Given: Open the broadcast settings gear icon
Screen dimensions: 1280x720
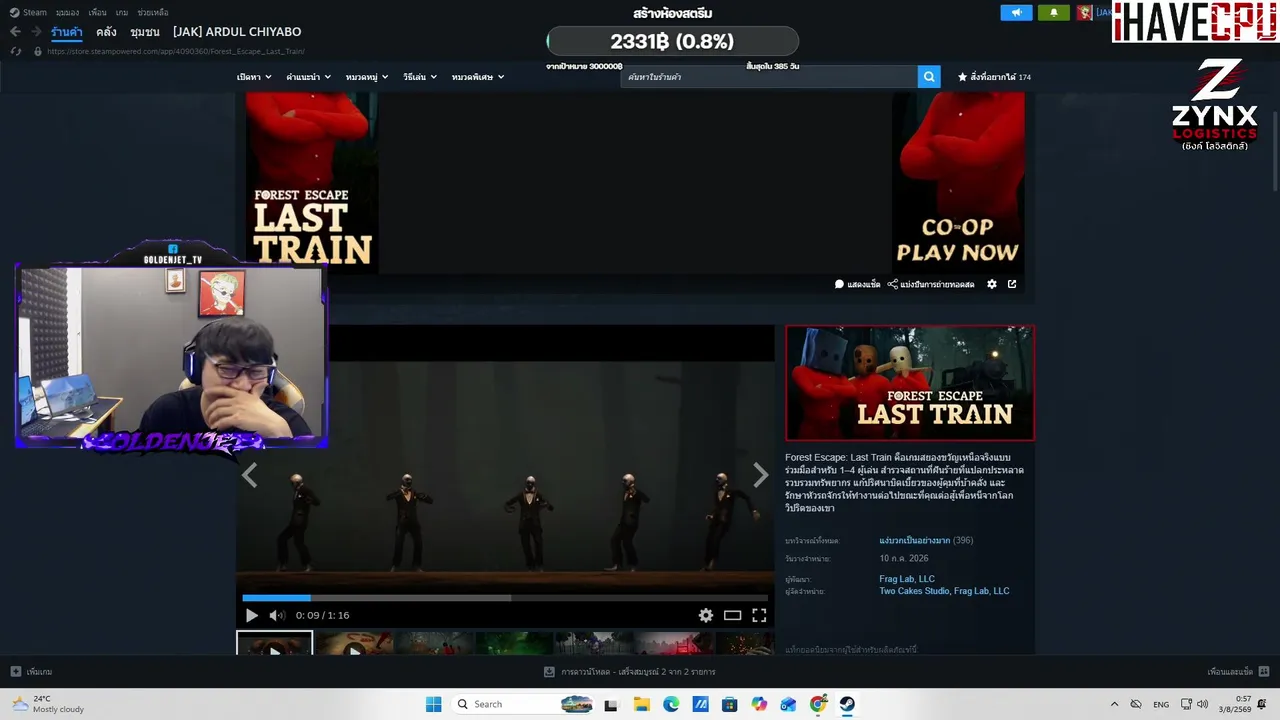Looking at the screenshot, I should 992,284.
